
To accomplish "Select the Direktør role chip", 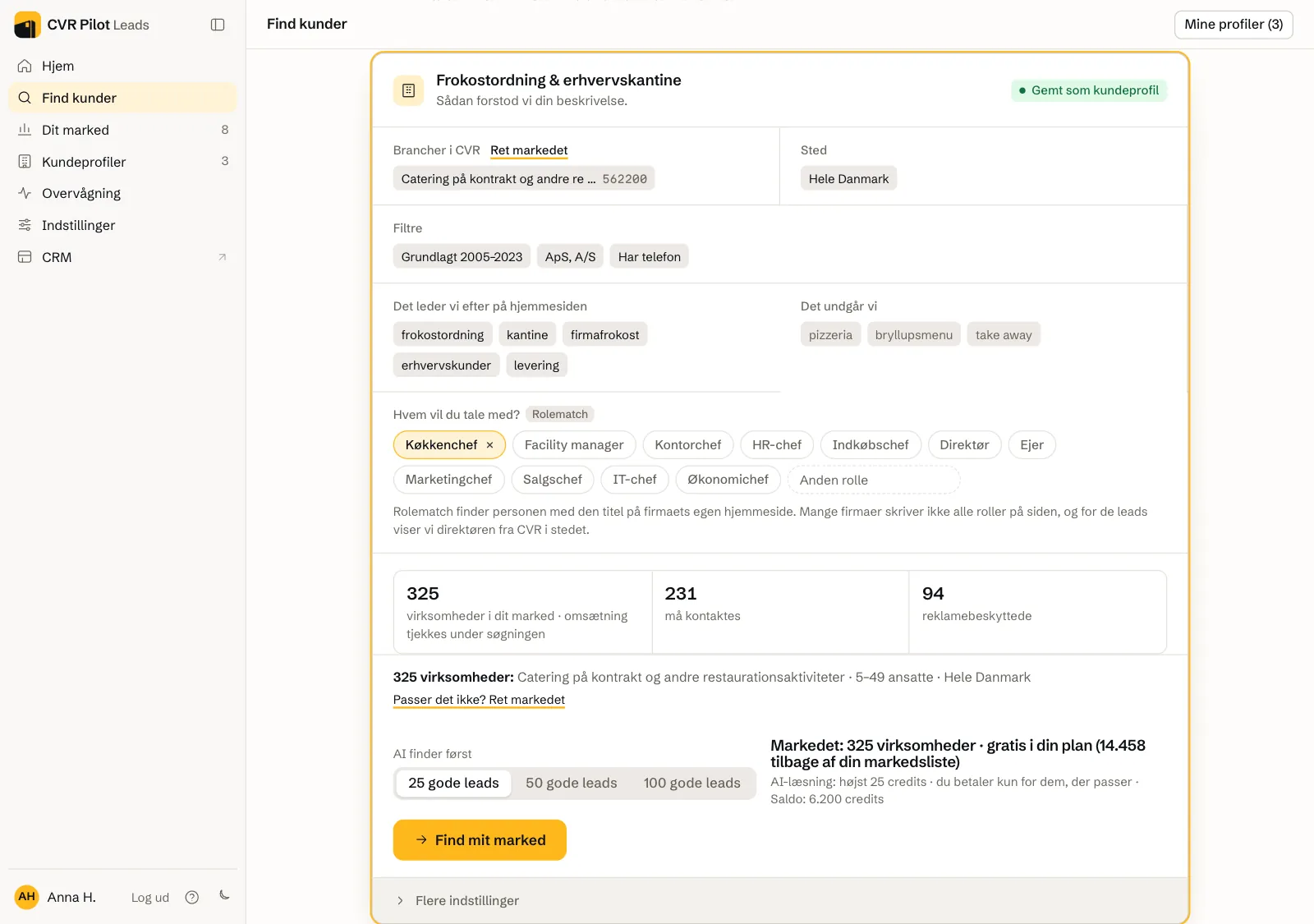I will [x=964, y=445].
